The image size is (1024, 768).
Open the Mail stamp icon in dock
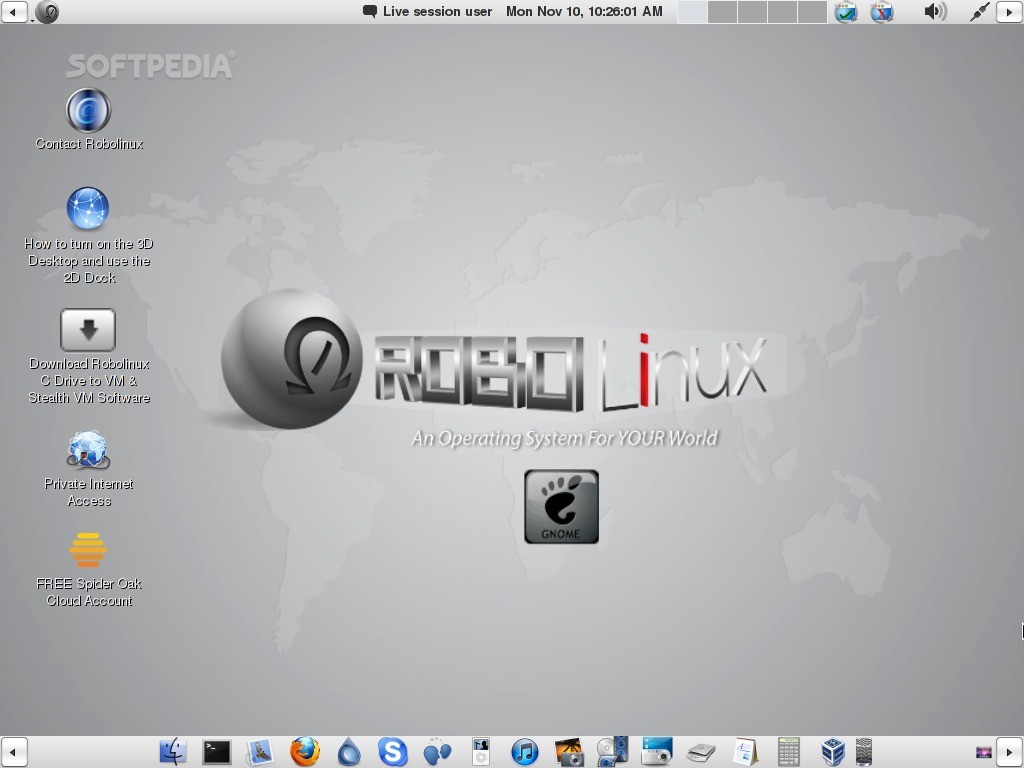pos(260,752)
